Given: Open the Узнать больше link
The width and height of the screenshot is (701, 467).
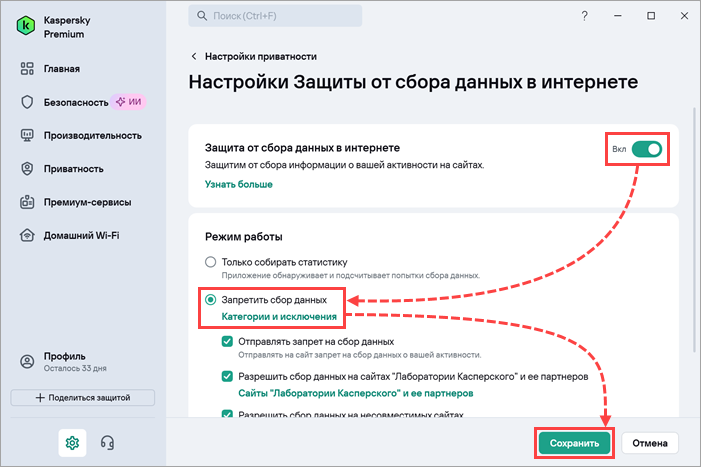Looking at the screenshot, I should coord(239,184).
